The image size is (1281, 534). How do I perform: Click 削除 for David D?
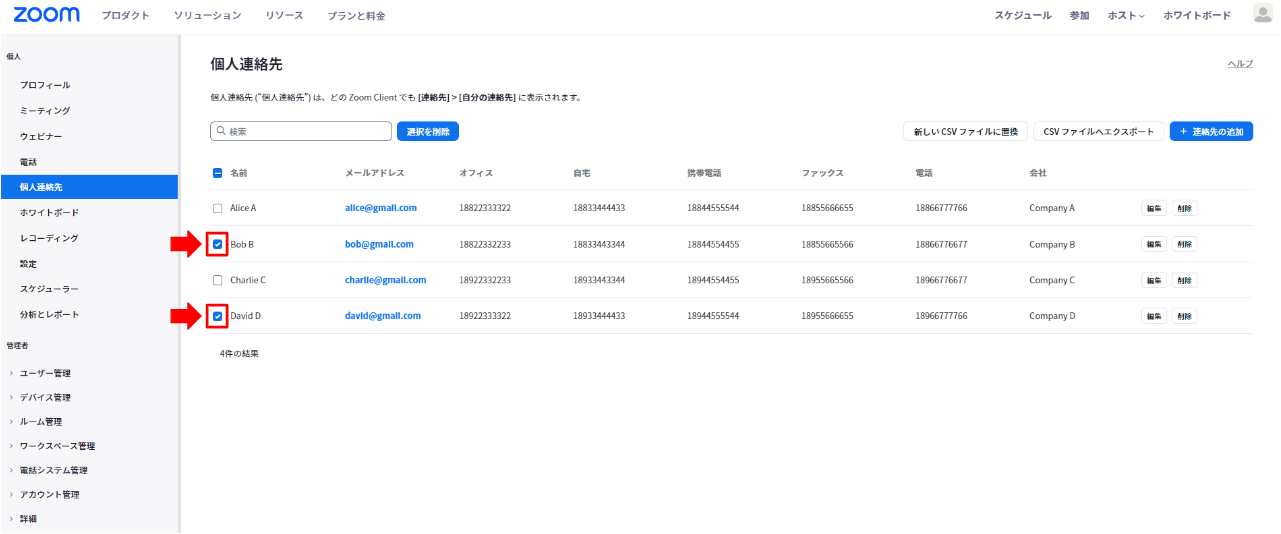(x=1184, y=316)
